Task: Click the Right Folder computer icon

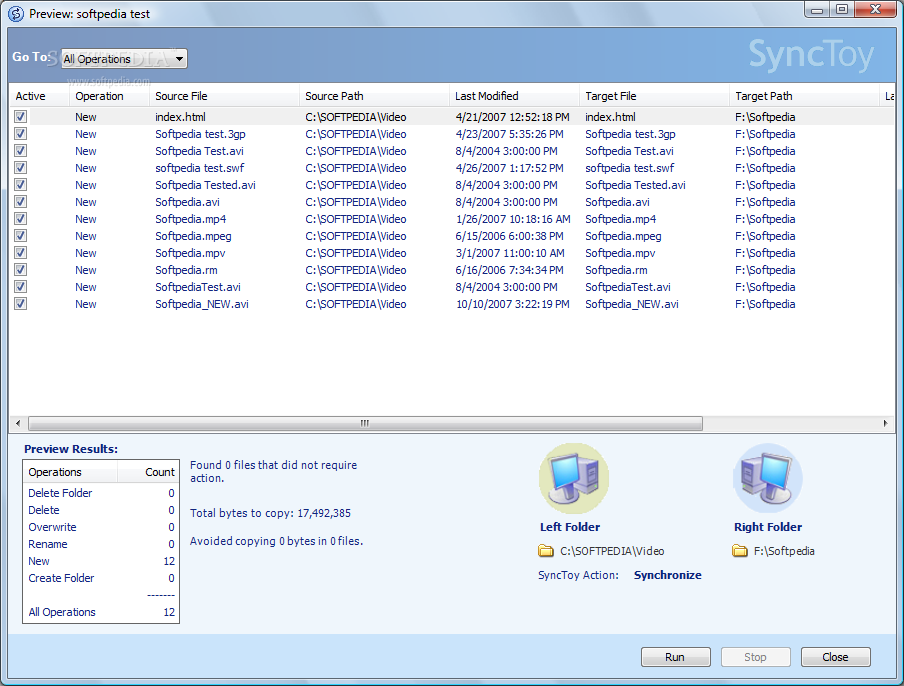Action: click(767, 478)
